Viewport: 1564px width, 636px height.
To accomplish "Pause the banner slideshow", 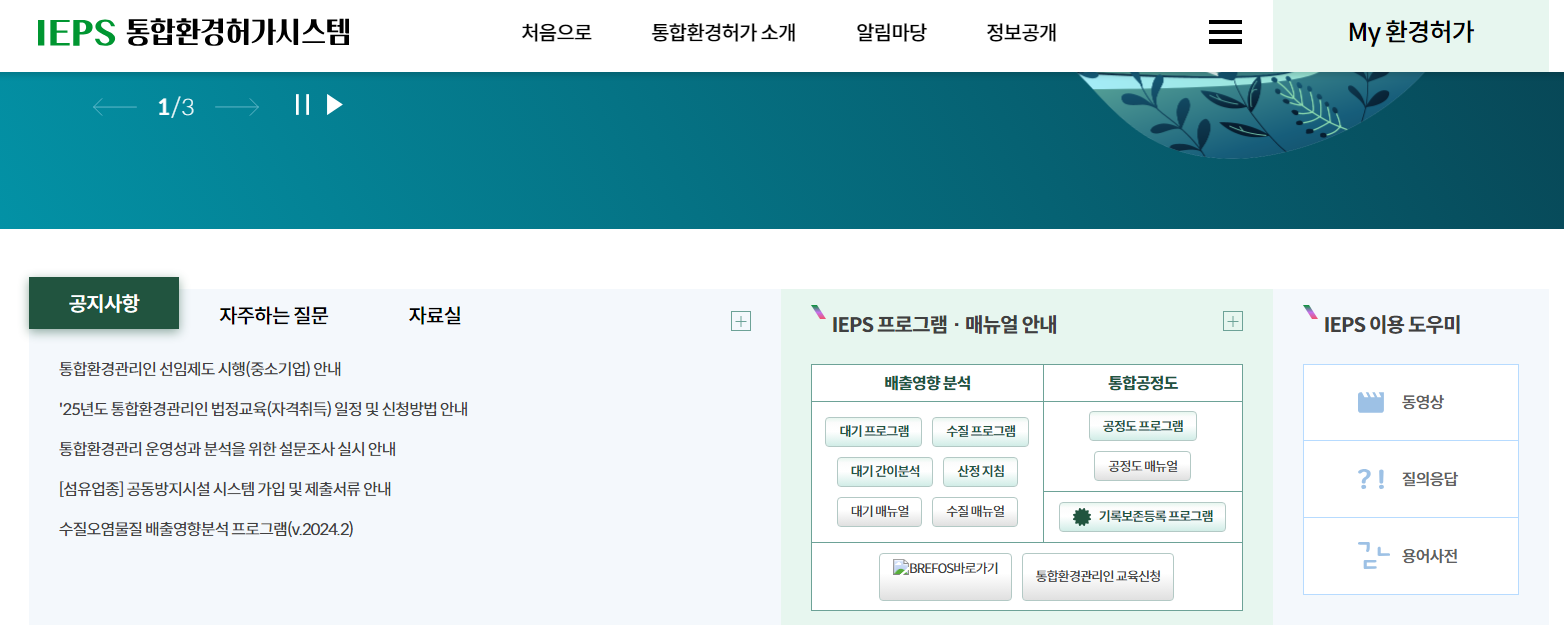I will point(301,104).
